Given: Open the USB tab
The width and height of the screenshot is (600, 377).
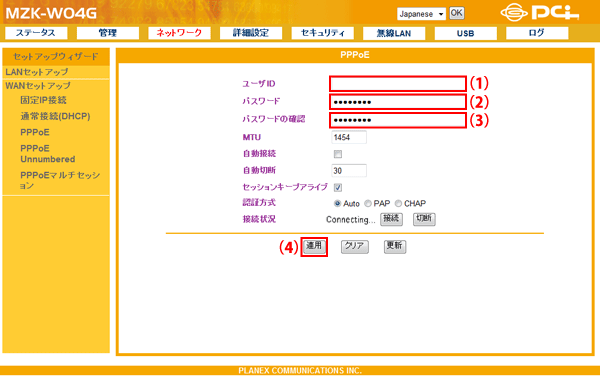Looking at the screenshot, I should click(465, 33).
